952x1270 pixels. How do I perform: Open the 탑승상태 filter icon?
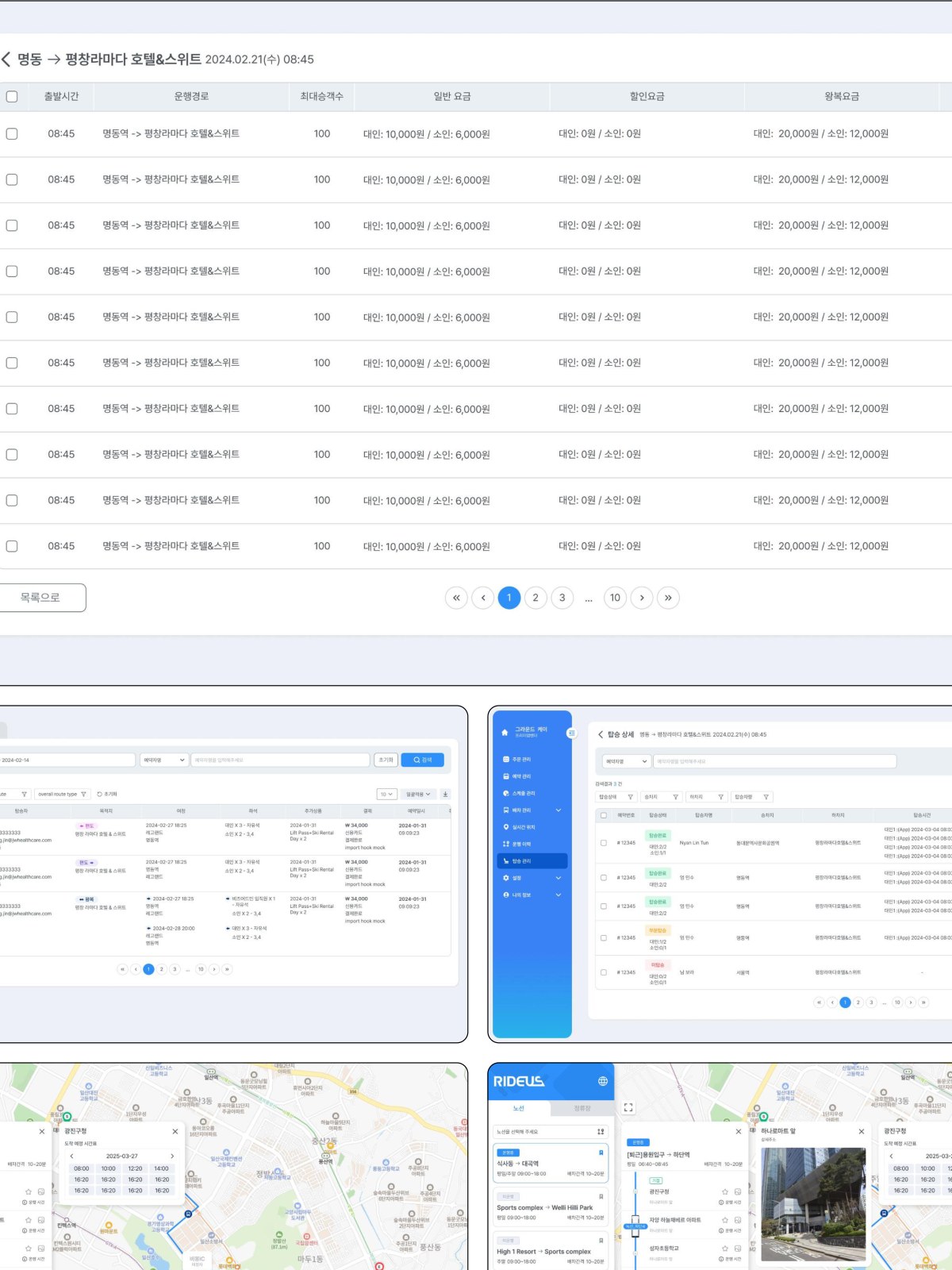pyautogui.click(x=631, y=797)
